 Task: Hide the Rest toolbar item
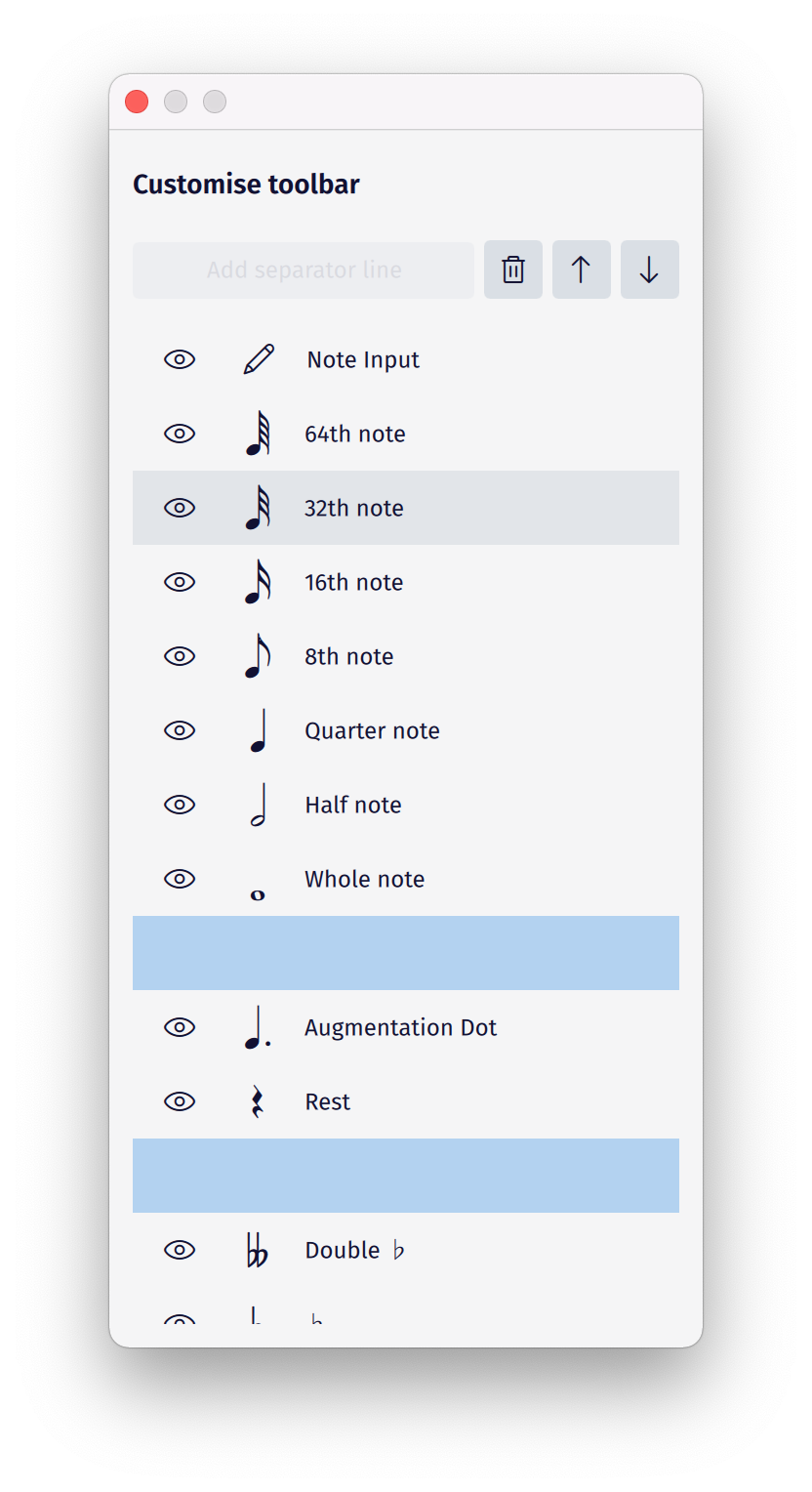(x=180, y=1100)
